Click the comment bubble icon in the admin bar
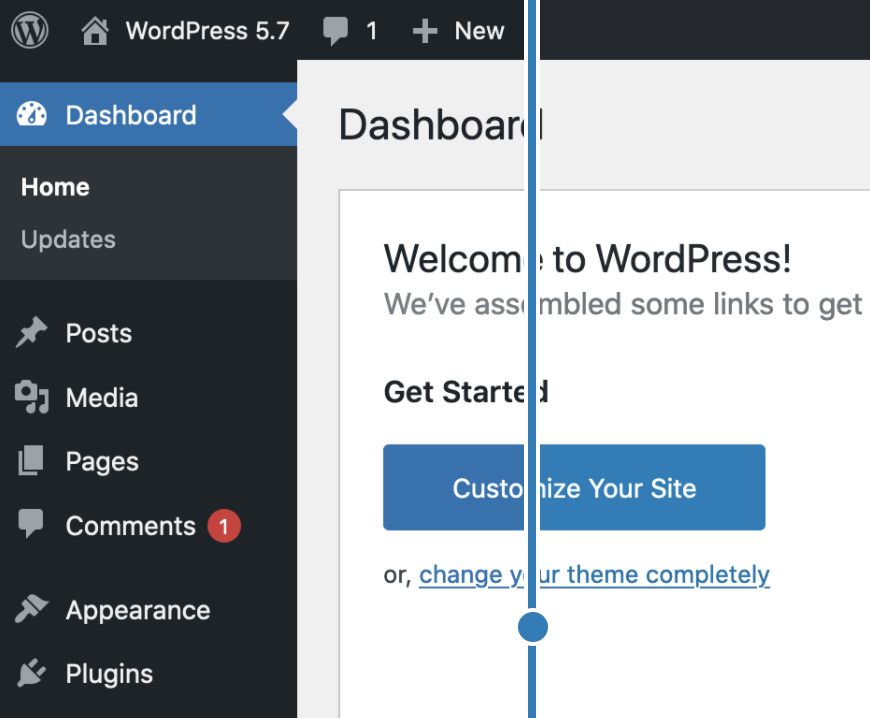Image resolution: width=870 pixels, height=718 pixels. [336, 31]
